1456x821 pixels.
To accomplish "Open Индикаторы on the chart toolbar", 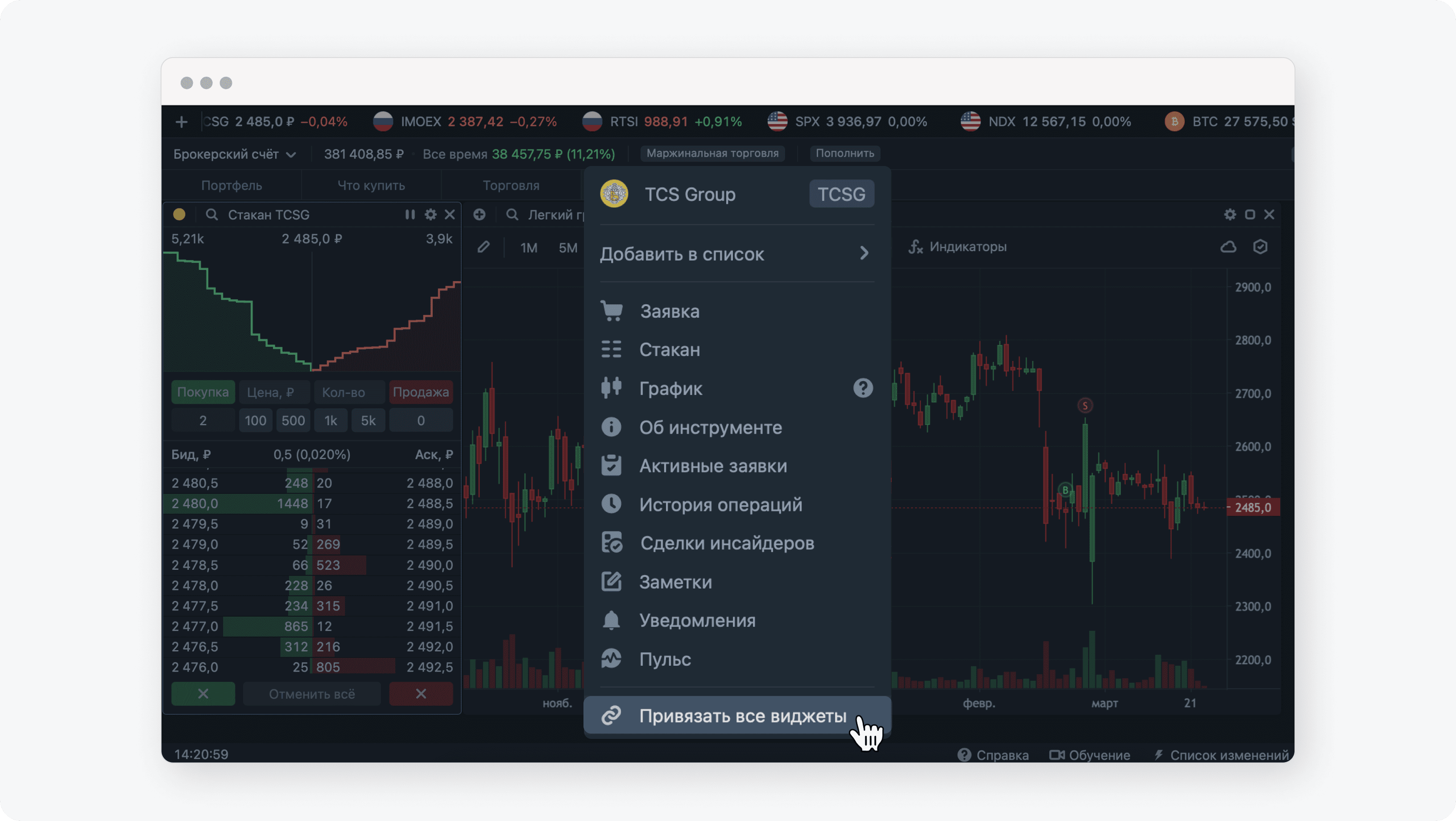I will pyautogui.click(x=957, y=247).
